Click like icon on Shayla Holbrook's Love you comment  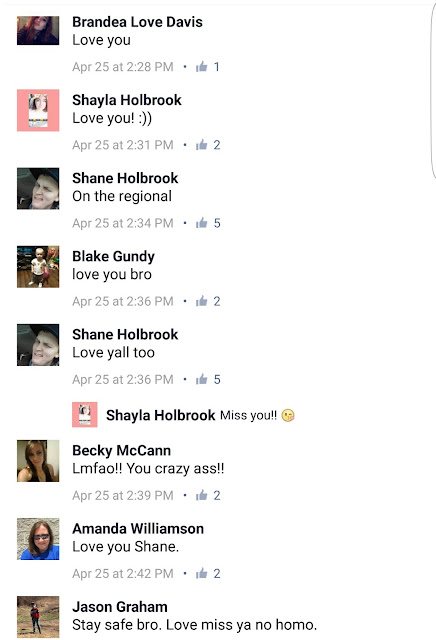click(x=201, y=144)
